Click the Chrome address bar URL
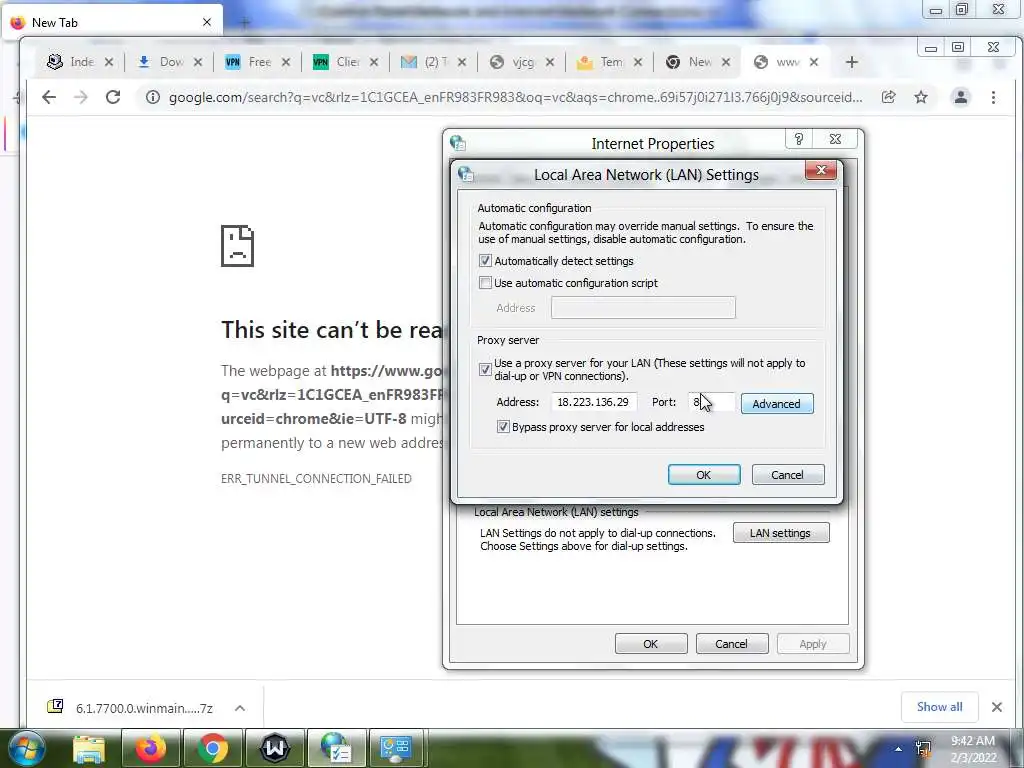Viewport: 1024px width, 768px height. pos(515,97)
